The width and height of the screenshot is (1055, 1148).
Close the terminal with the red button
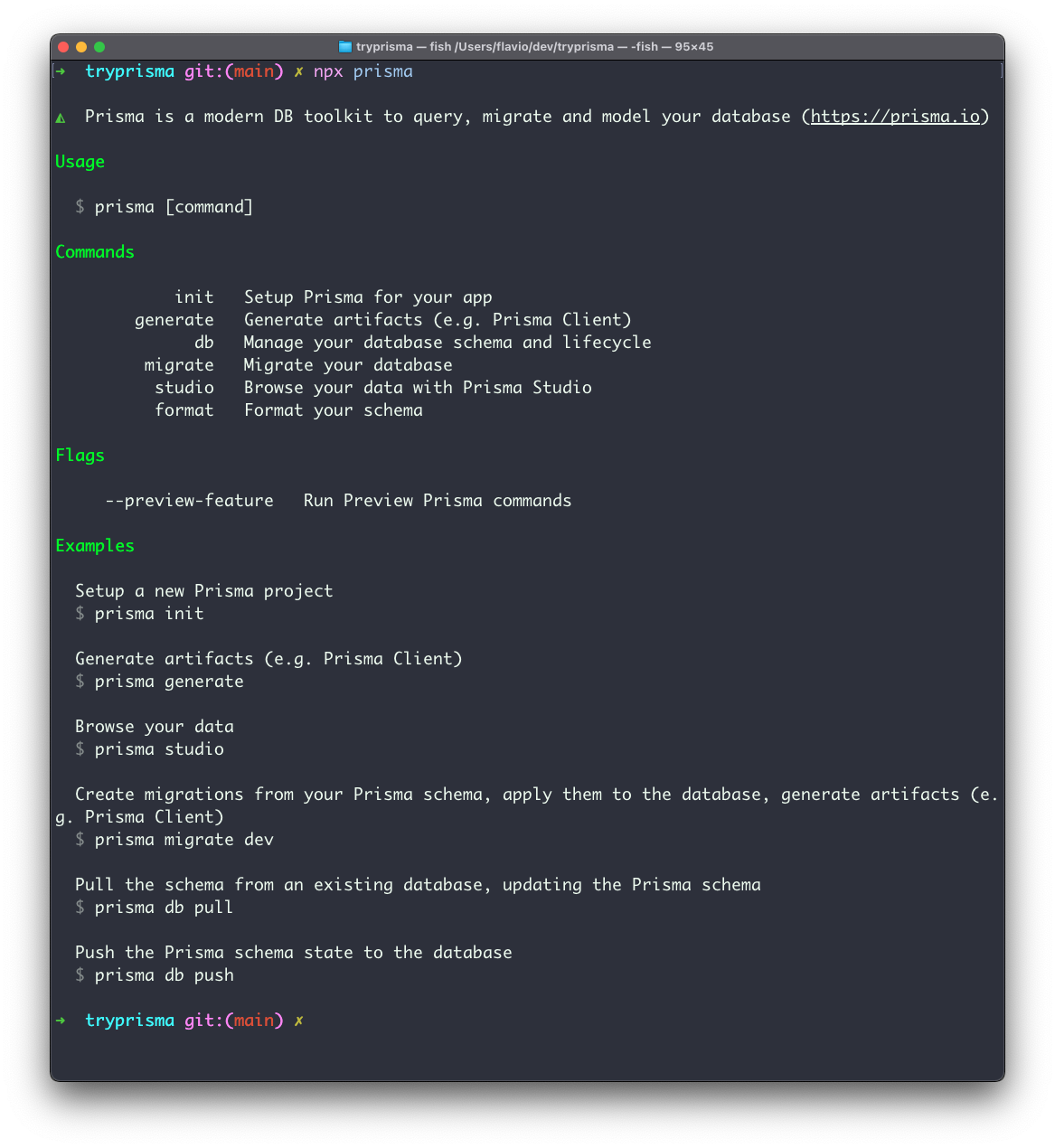[x=63, y=47]
